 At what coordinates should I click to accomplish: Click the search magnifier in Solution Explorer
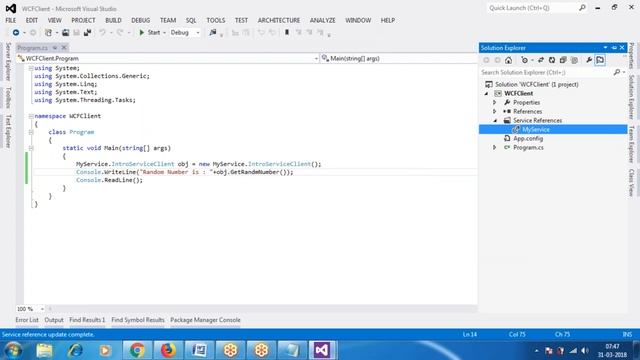[x=617, y=72]
